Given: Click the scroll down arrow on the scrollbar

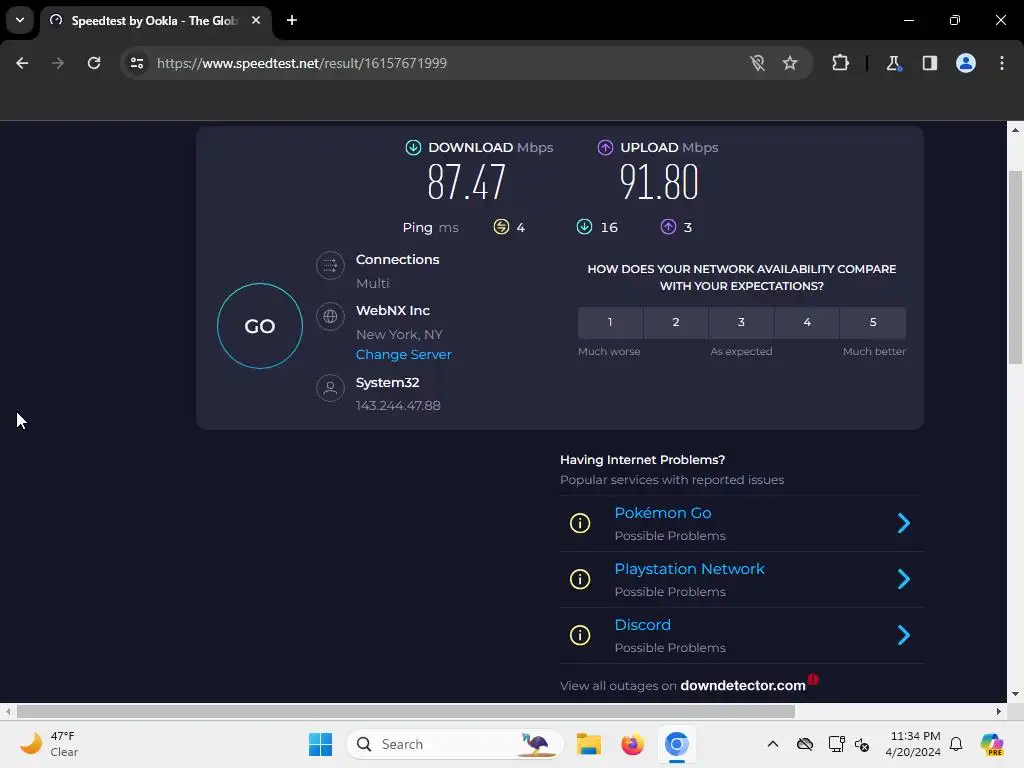Looking at the screenshot, I should (1015, 694).
